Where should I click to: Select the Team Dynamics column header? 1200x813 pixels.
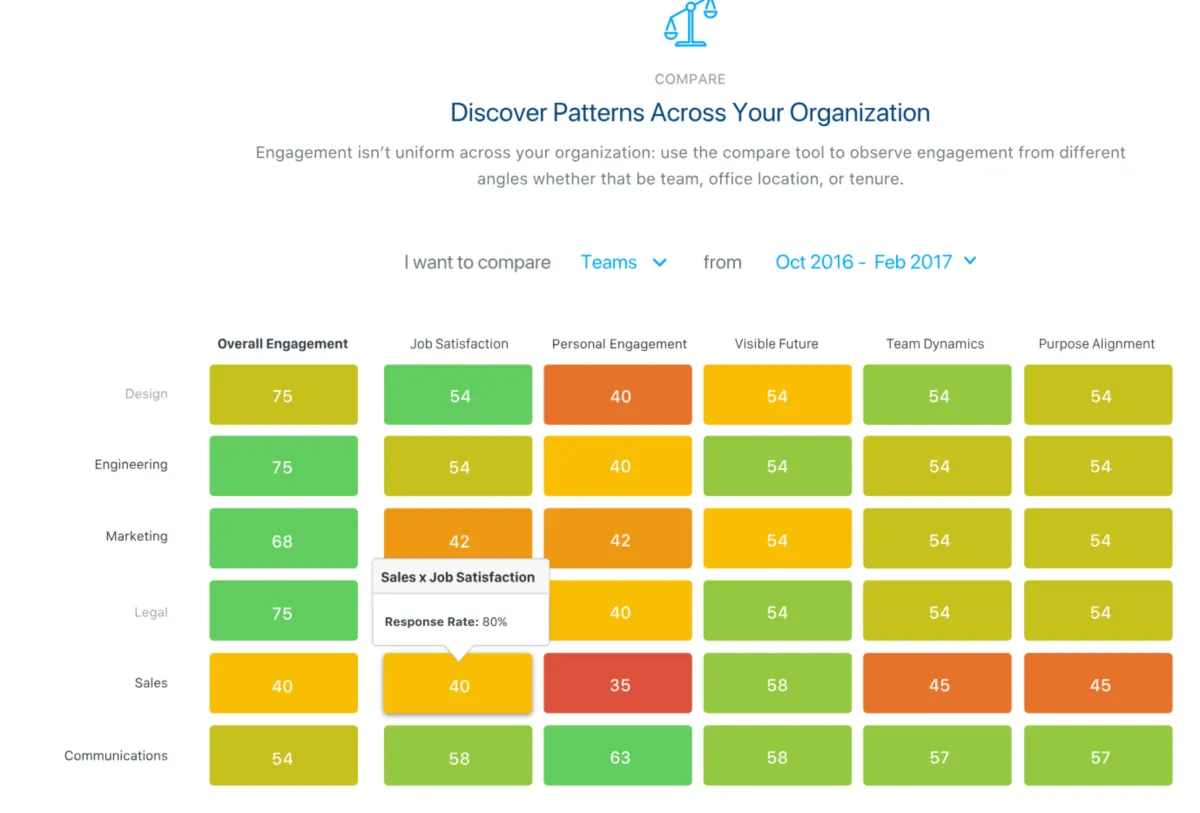[x=935, y=343]
